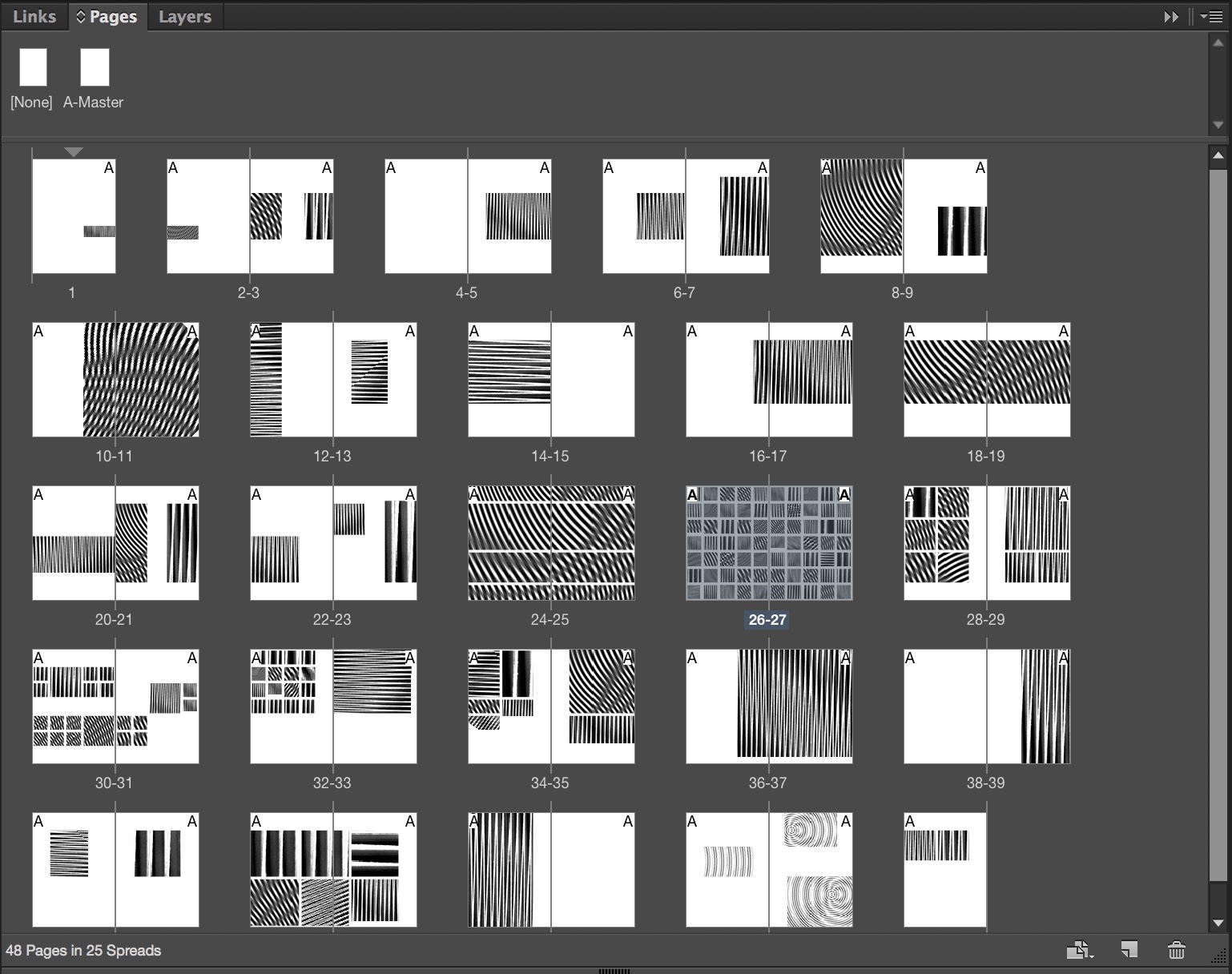Click the Delete Selected Pages trash icon
This screenshot has width=1232, height=974.
click(x=1177, y=950)
